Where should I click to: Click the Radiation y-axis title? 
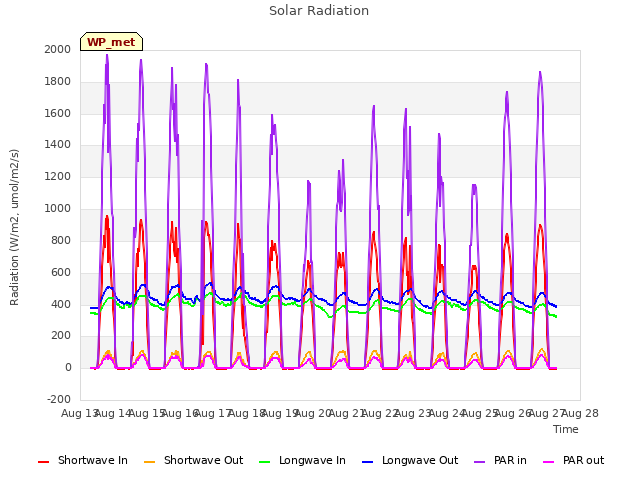coord(14,227)
